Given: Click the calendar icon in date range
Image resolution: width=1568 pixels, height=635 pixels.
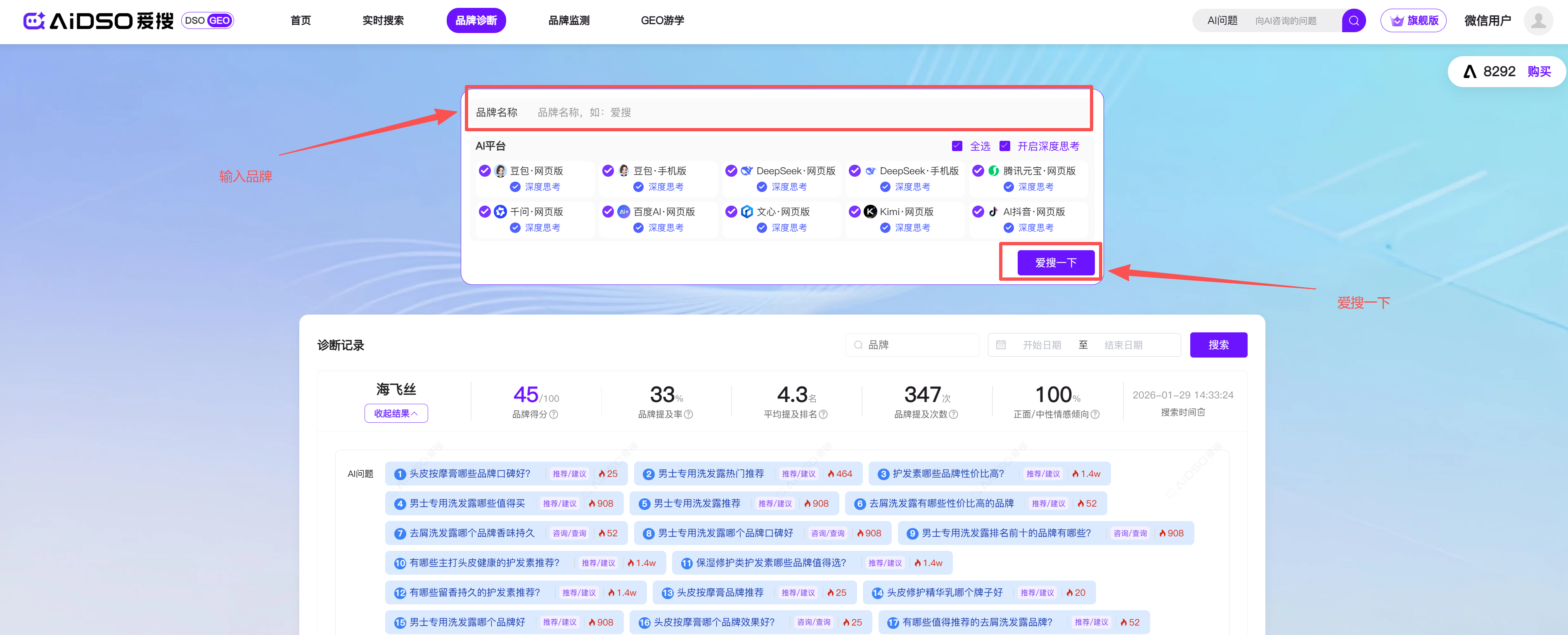Looking at the screenshot, I should coord(1001,345).
